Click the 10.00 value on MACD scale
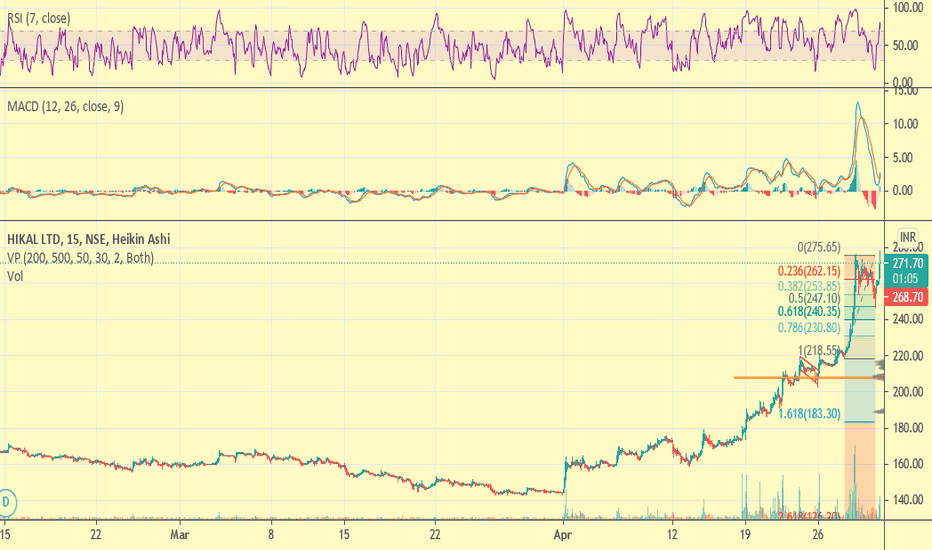The width and height of the screenshot is (932, 550). click(x=905, y=124)
